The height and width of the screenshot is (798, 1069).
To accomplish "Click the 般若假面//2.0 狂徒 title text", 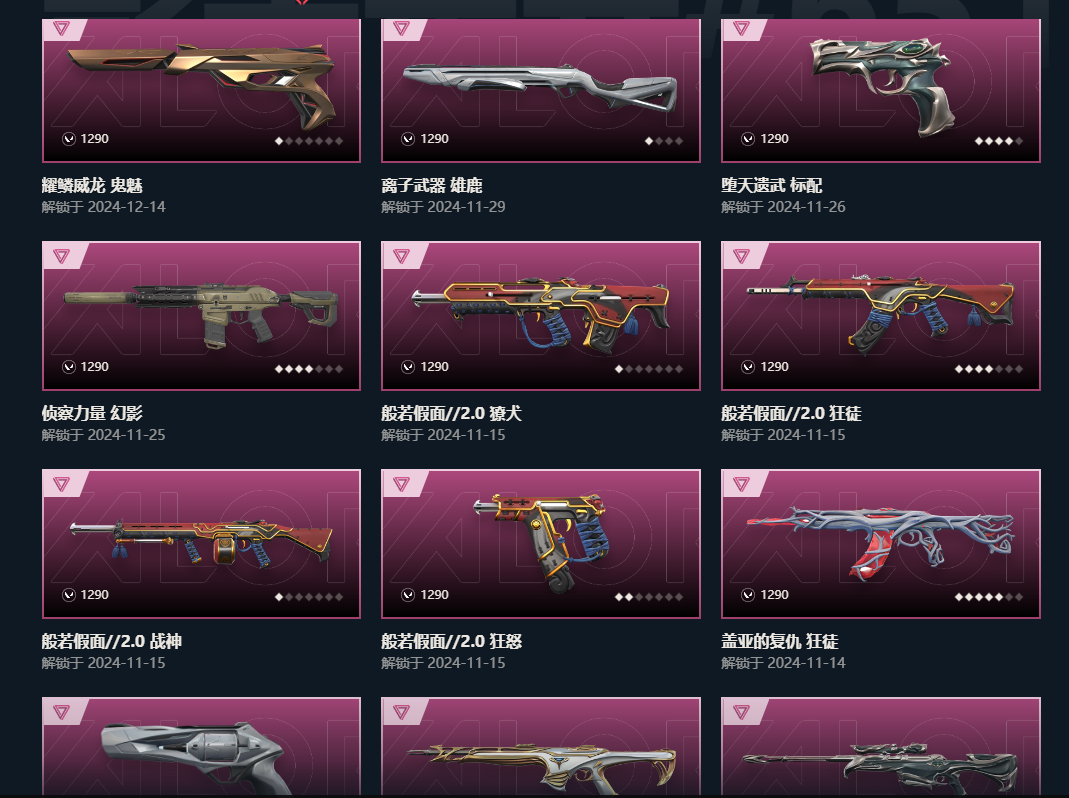I will tap(791, 413).
